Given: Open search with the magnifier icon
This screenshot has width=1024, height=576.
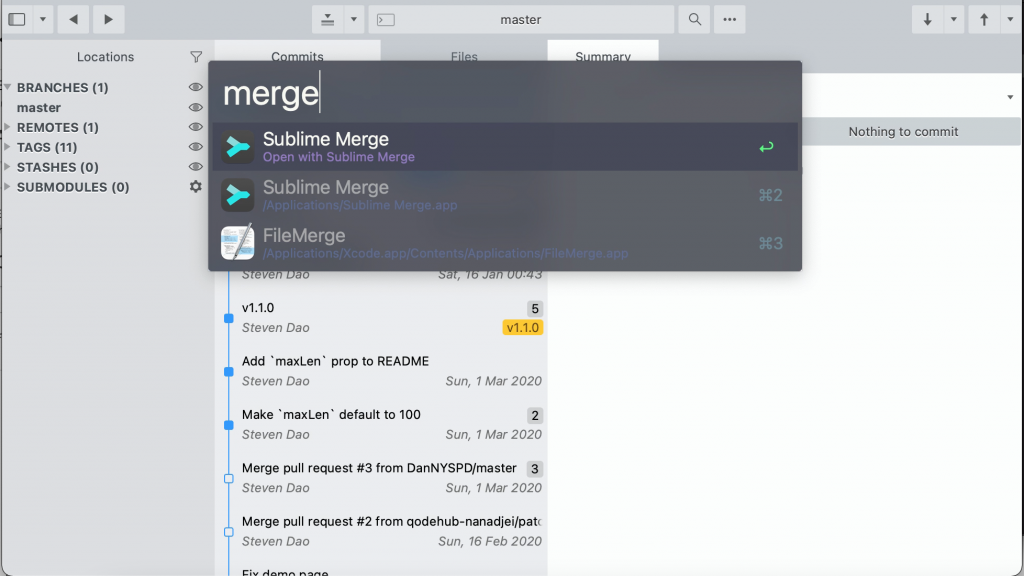Looking at the screenshot, I should tap(692, 19).
